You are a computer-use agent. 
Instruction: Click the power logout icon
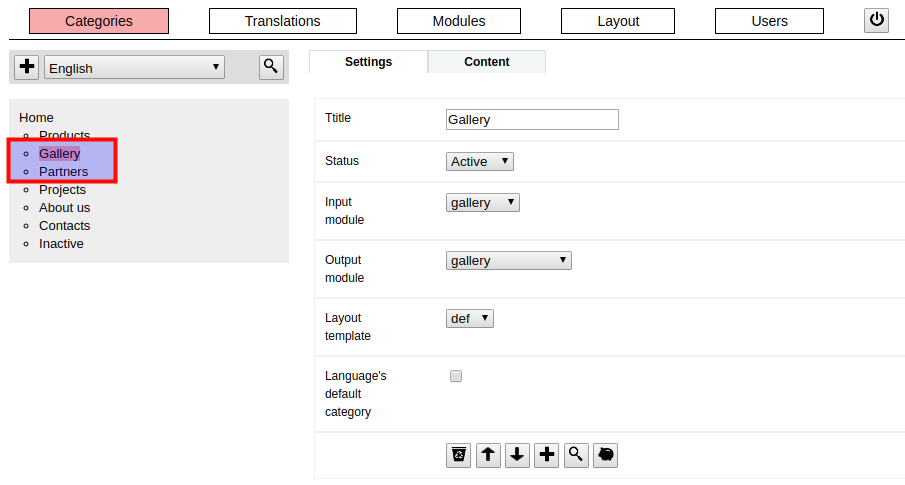point(876,20)
